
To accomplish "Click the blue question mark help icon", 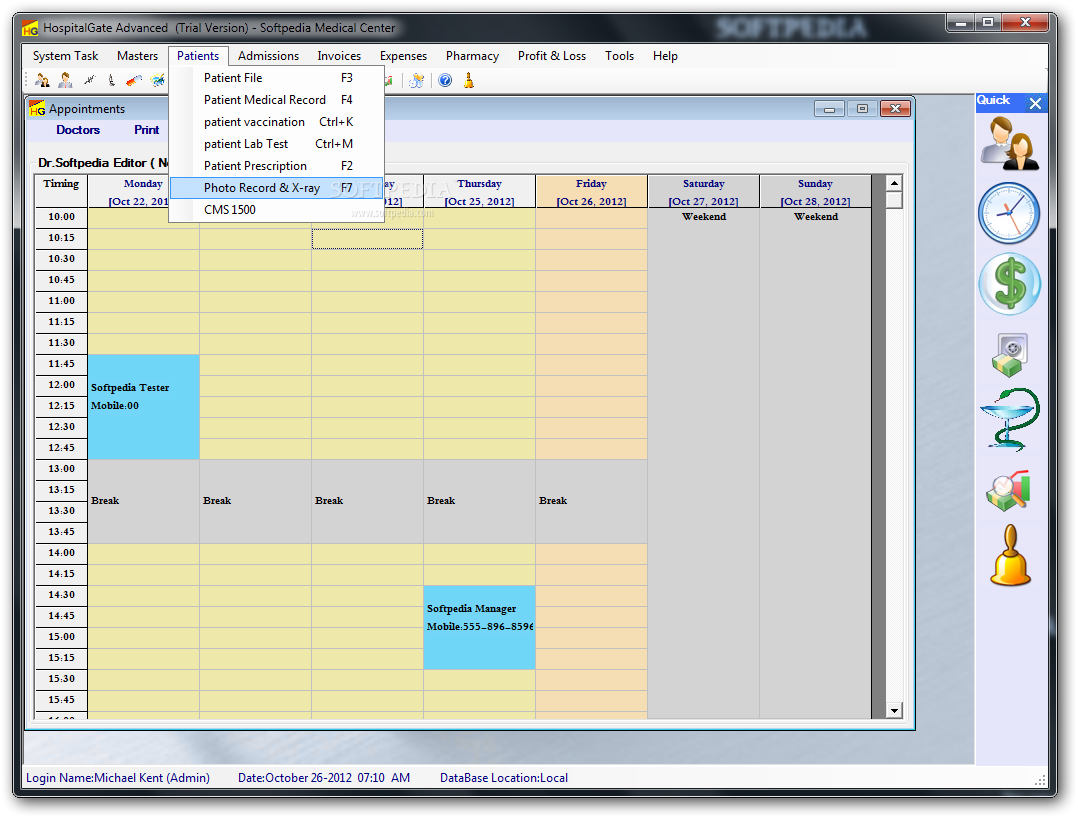I will 446,80.
